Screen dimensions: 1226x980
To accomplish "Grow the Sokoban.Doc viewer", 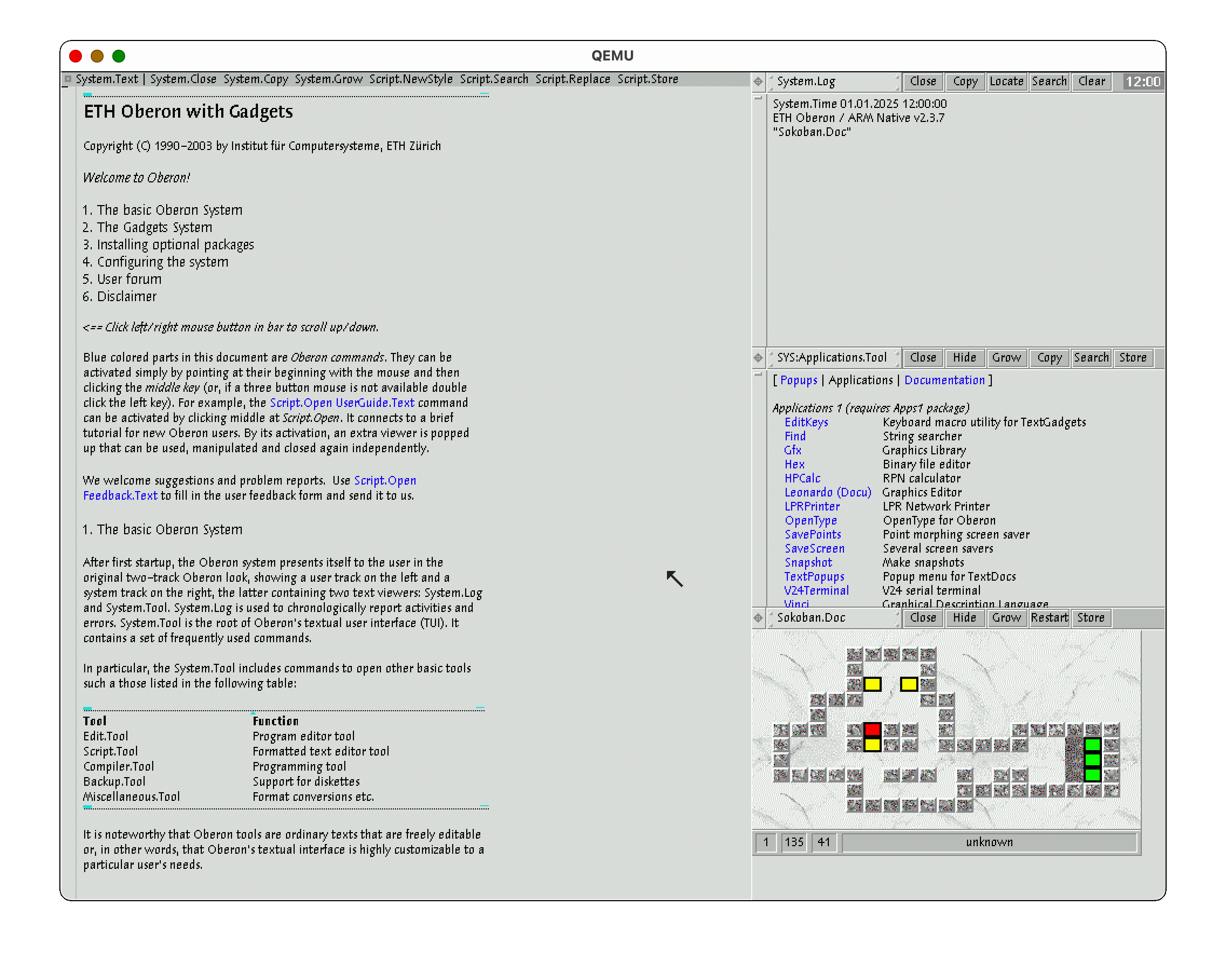I will pyautogui.click(x=1006, y=618).
